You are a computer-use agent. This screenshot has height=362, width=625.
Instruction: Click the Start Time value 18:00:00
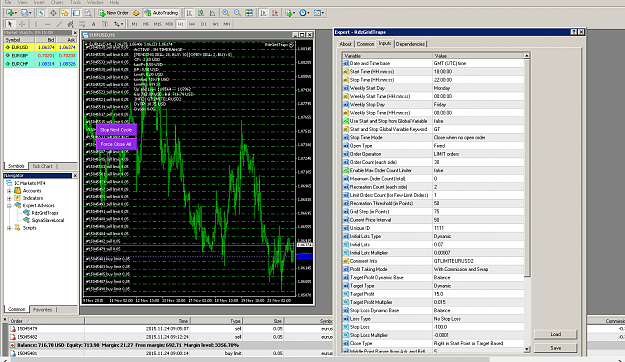[x=478, y=72]
